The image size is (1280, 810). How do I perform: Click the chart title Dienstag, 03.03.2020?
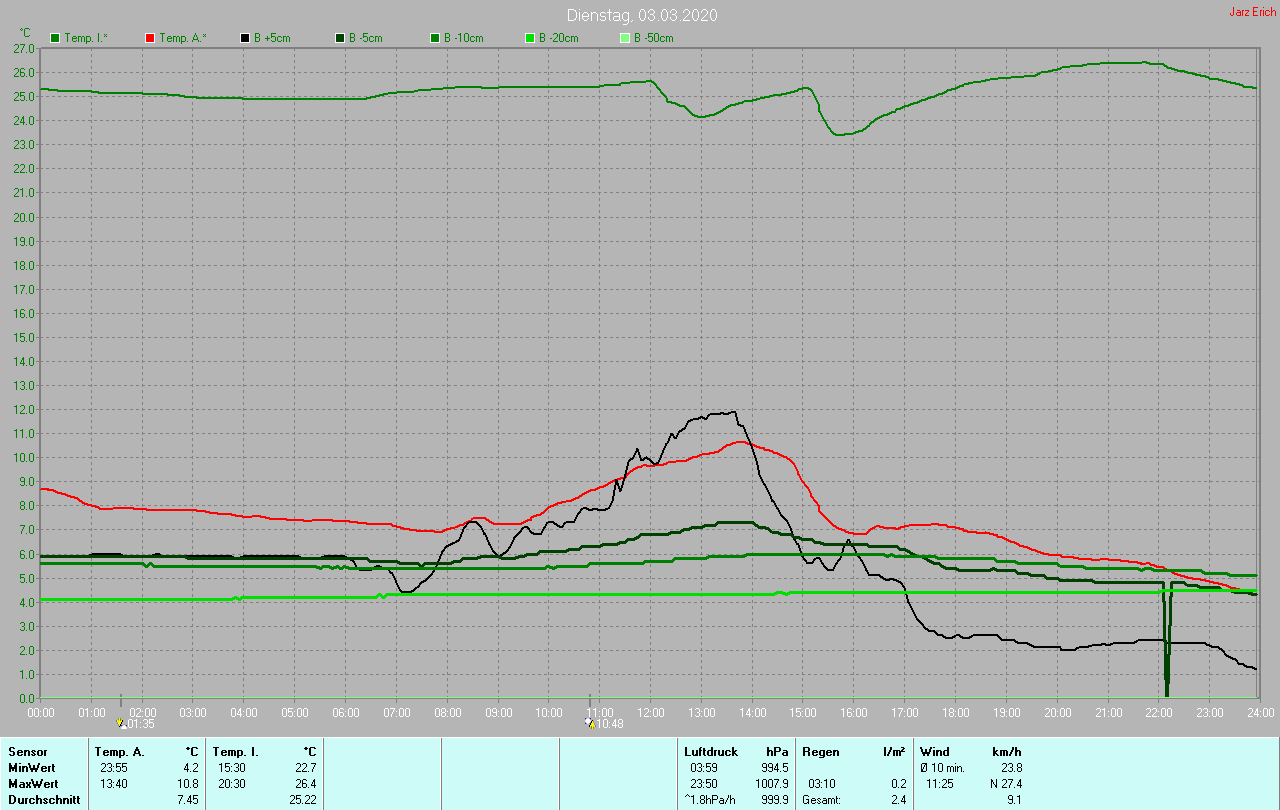click(641, 15)
